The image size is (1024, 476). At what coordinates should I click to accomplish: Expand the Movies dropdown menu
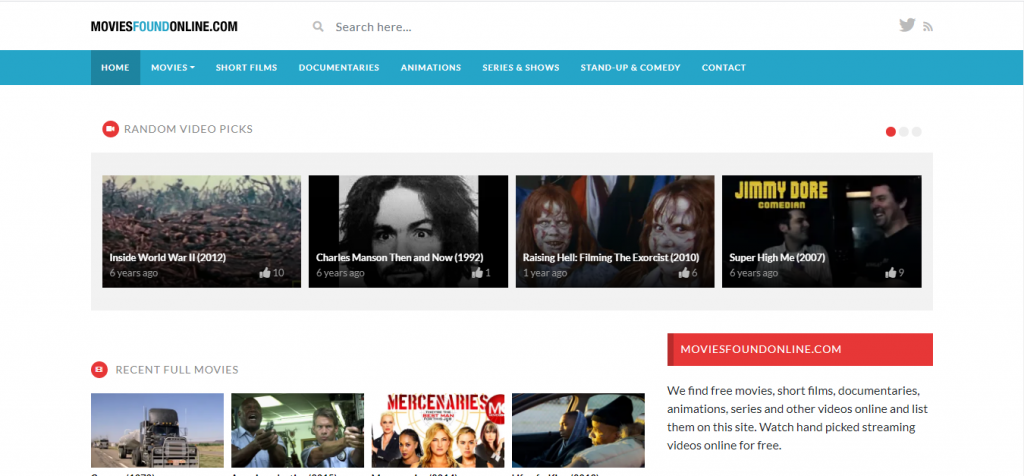tap(173, 67)
